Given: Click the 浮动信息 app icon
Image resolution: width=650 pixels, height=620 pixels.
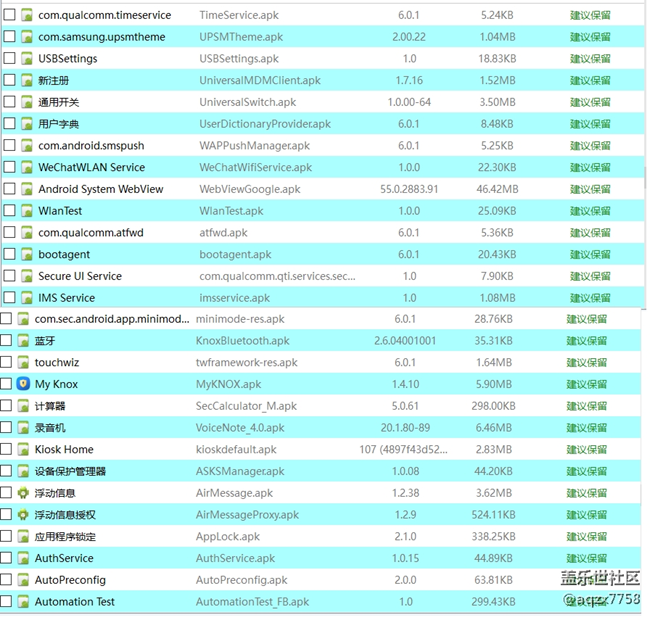Looking at the screenshot, I should pyautogui.click(x=23, y=493).
